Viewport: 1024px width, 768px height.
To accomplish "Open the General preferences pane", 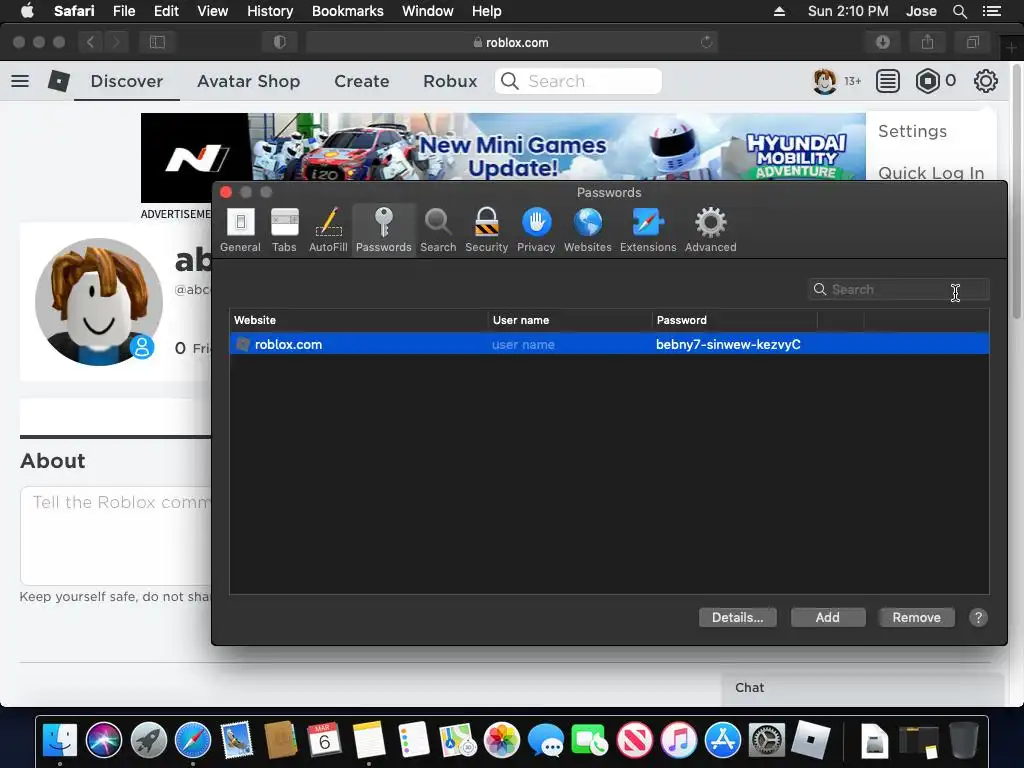I will 240,230.
